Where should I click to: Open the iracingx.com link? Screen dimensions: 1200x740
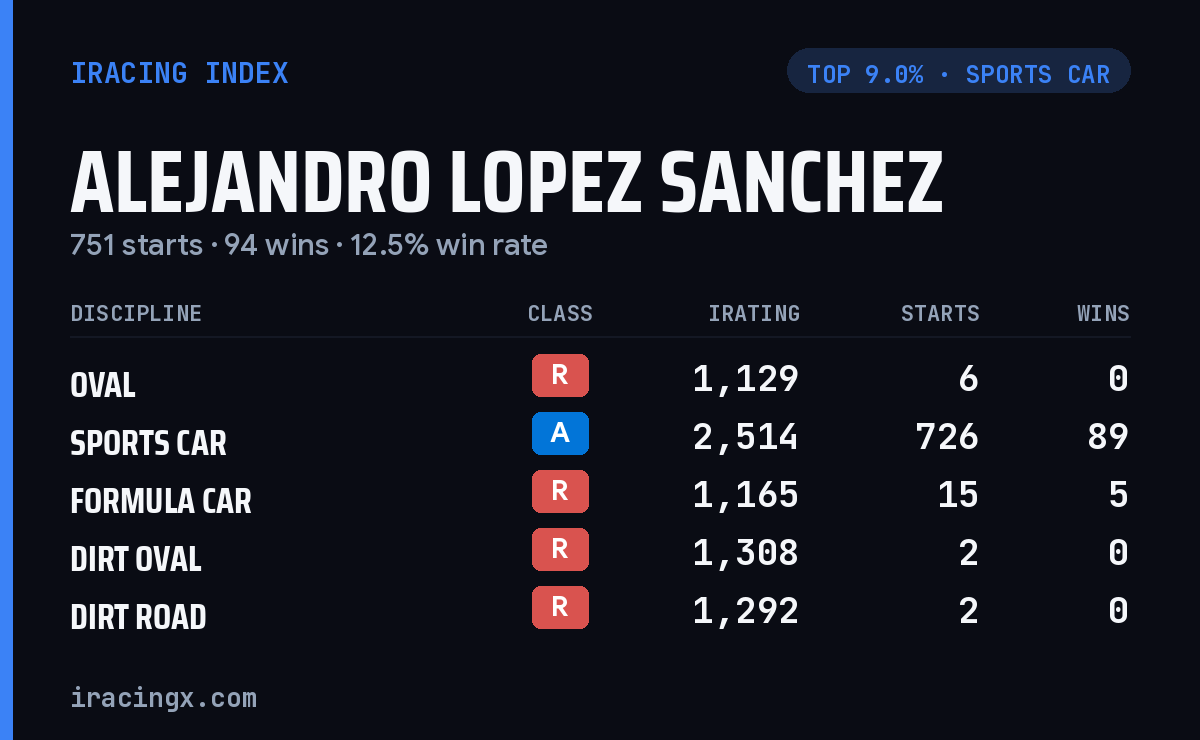click(x=164, y=698)
